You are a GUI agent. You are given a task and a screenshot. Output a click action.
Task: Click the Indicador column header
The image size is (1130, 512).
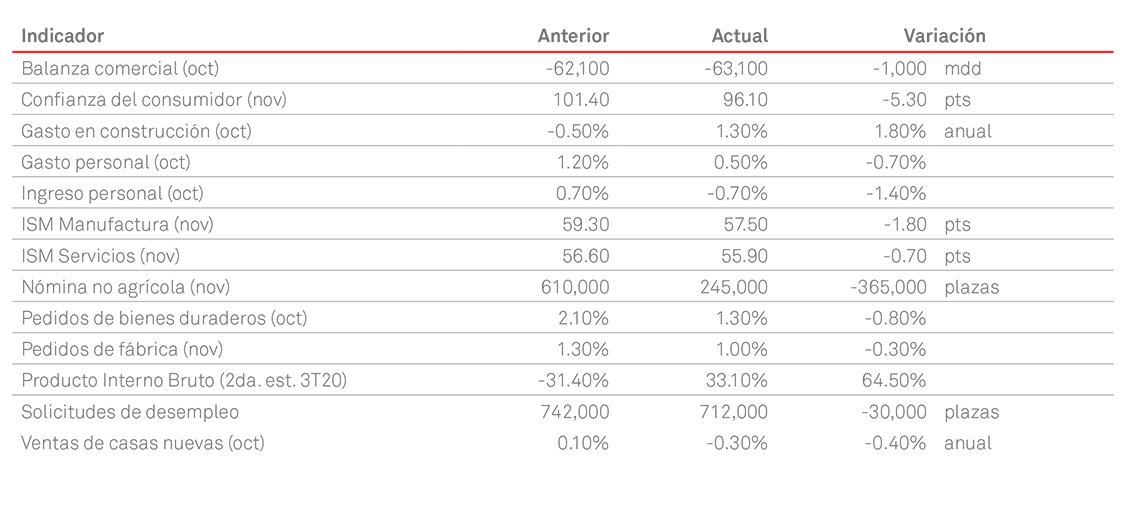tap(62, 36)
